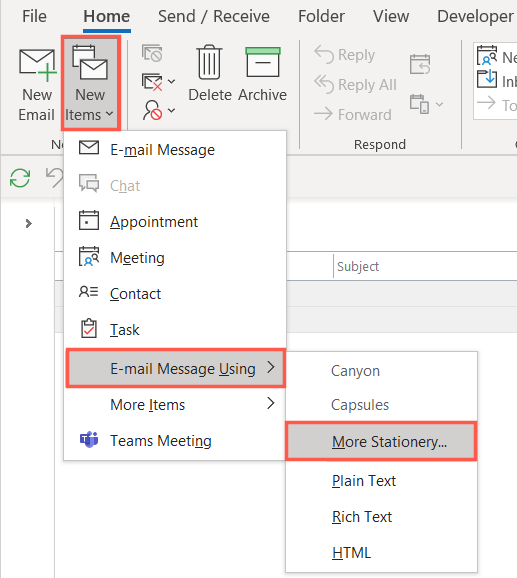Click the New Email envelope icon
The width and height of the screenshot is (517, 578).
pos(38,65)
